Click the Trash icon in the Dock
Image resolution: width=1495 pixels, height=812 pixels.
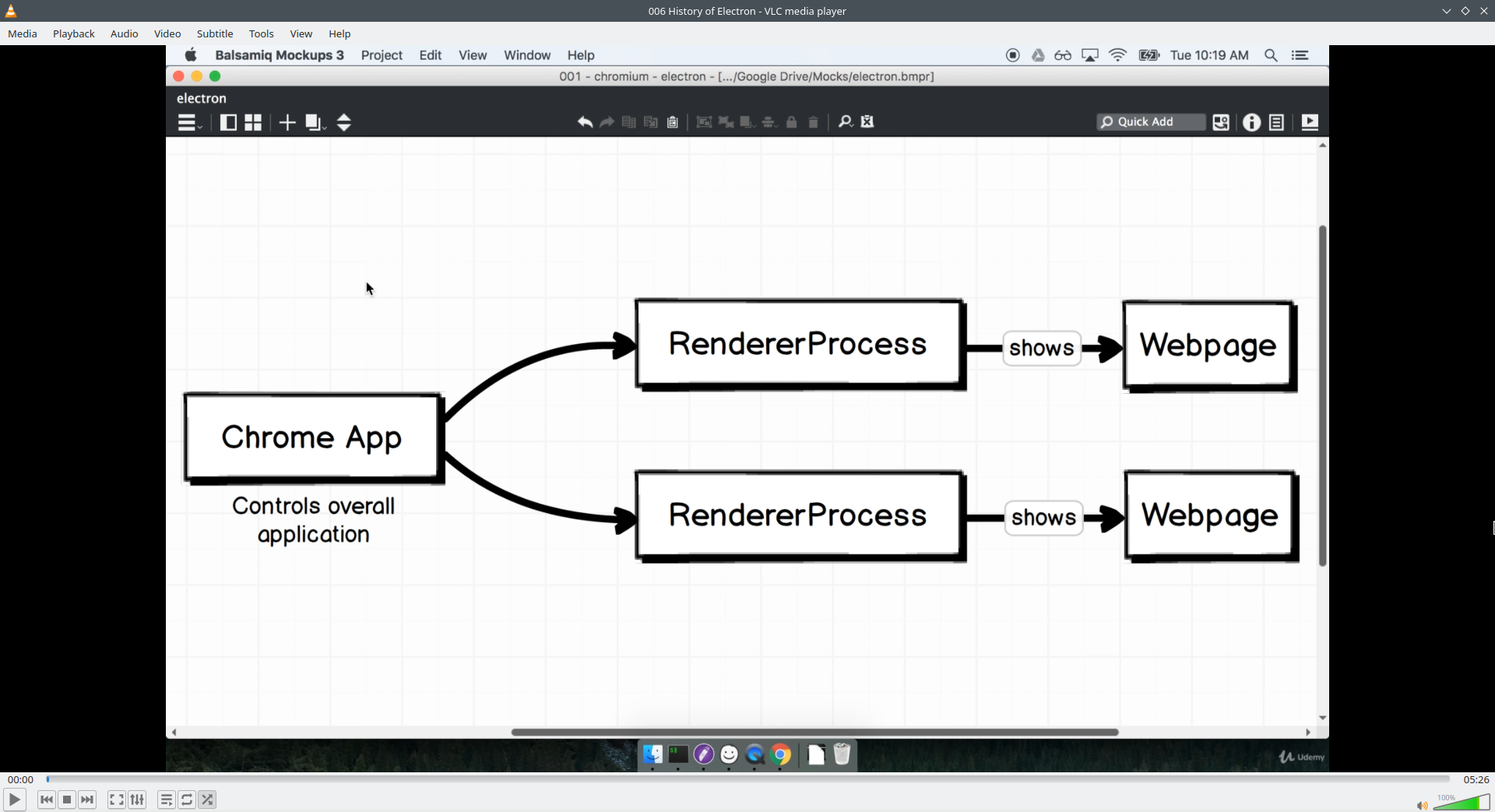(842, 754)
